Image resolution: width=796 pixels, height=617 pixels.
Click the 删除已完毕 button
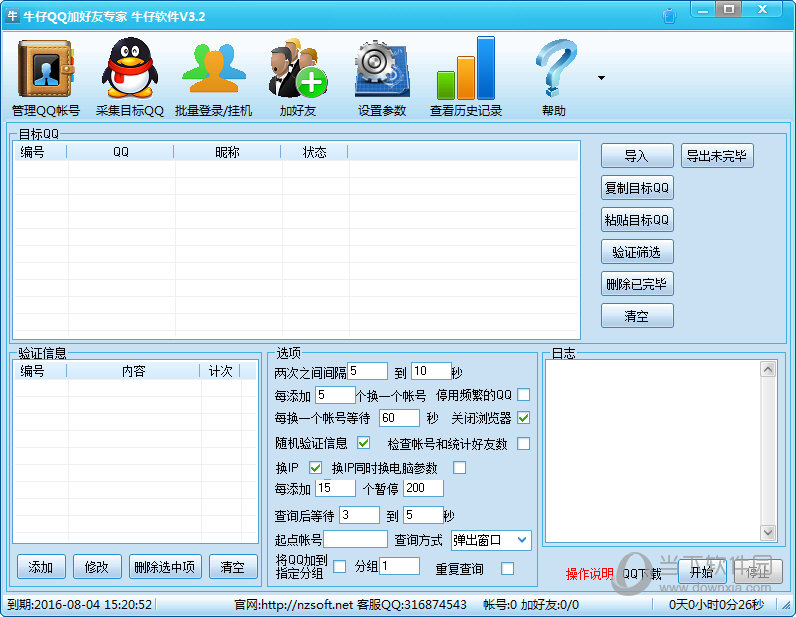(637, 283)
